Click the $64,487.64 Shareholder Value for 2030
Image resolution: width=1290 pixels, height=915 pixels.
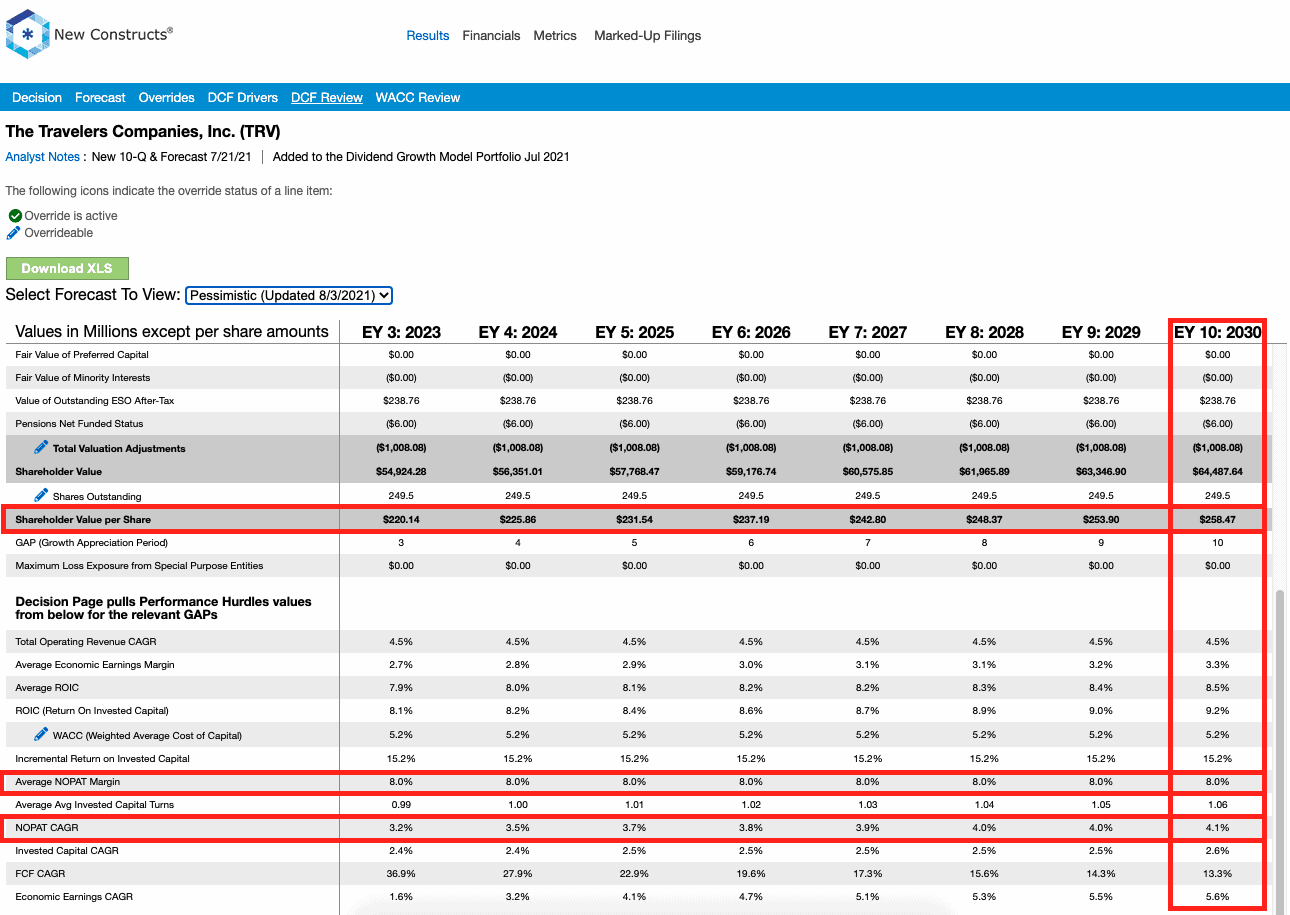click(x=1218, y=472)
